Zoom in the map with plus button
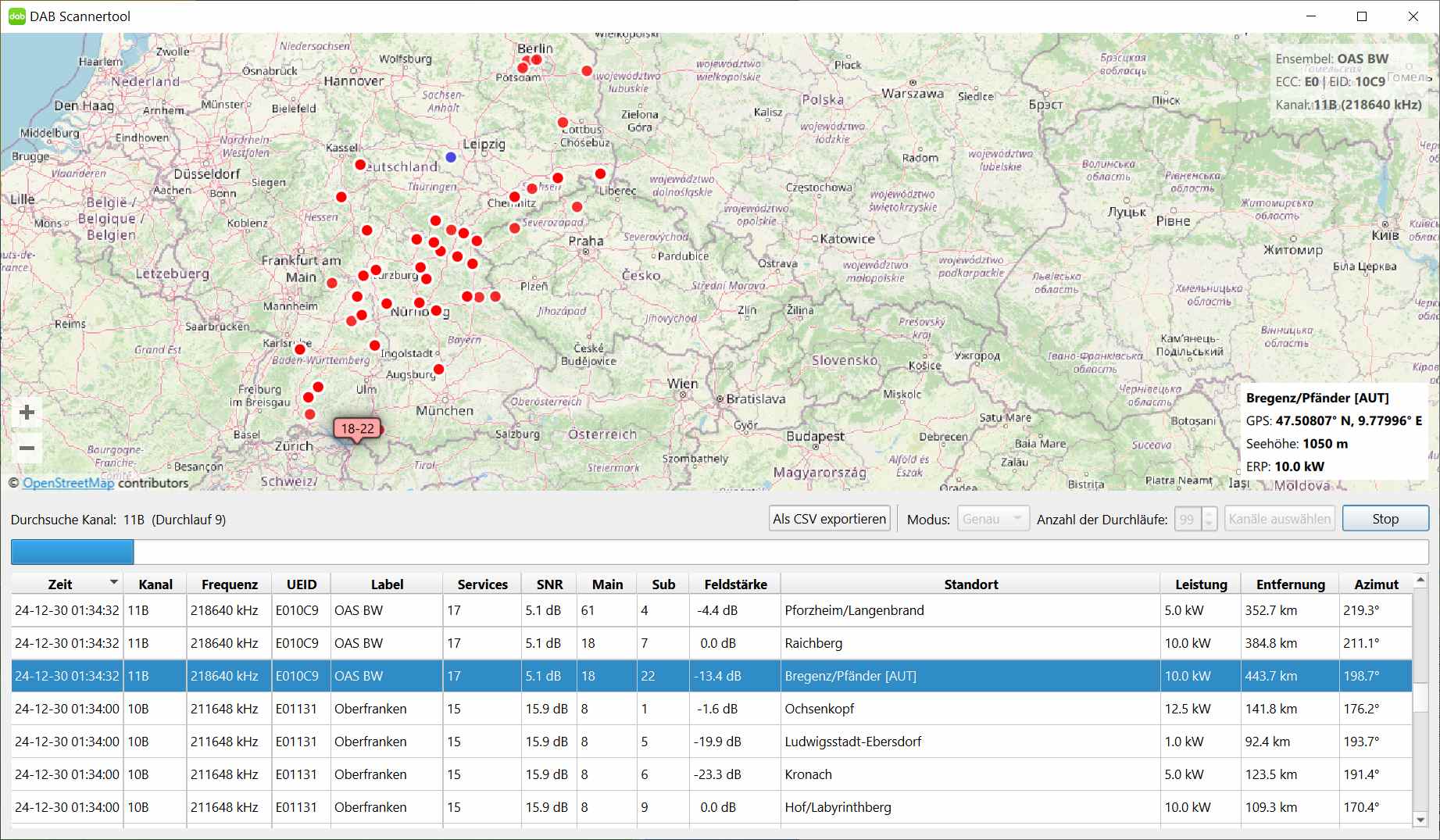Screen dimensions: 1440x840 [27, 413]
